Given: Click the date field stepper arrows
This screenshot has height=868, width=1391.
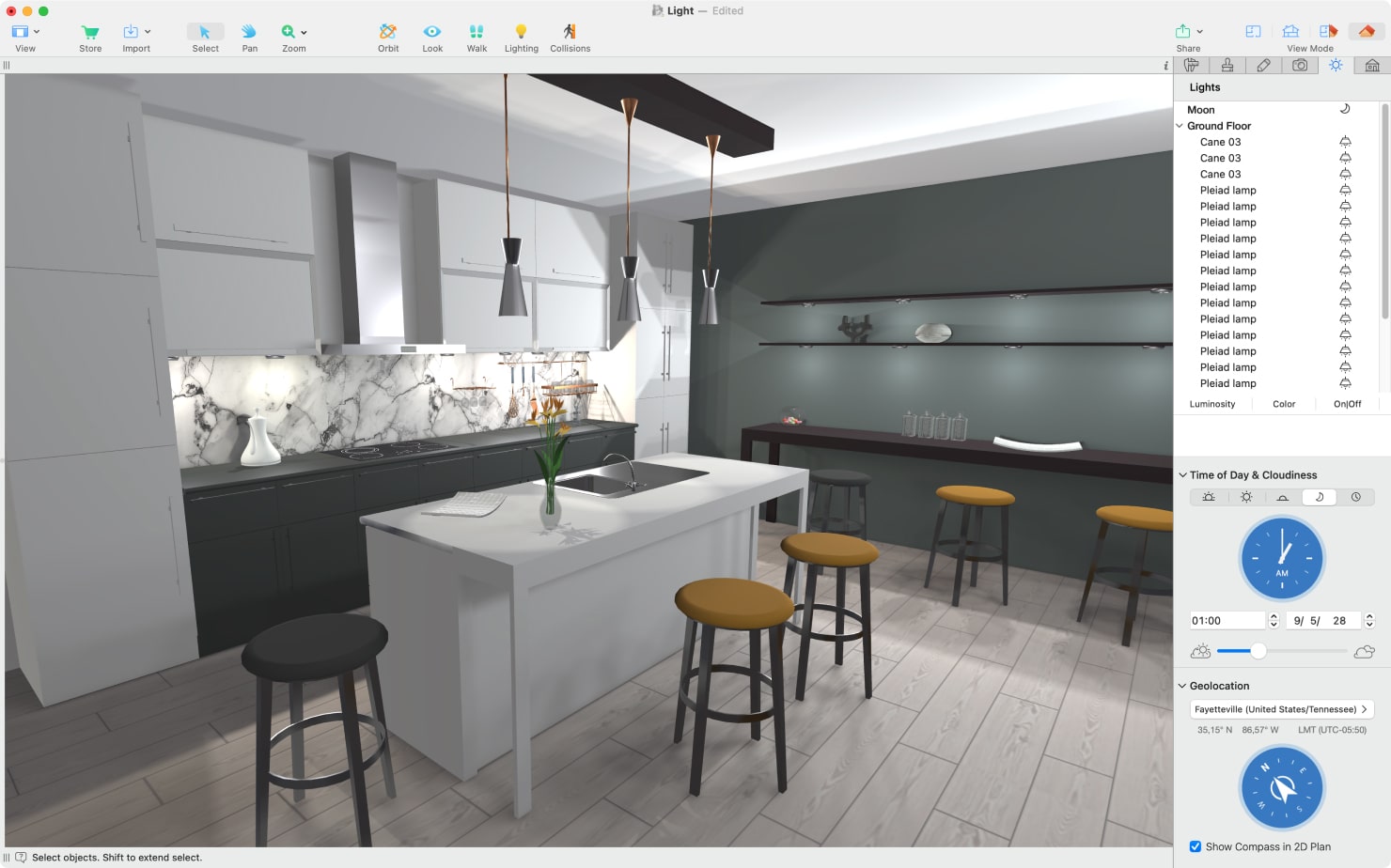Looking at the screenshot, I should (x=1369, y=620).
